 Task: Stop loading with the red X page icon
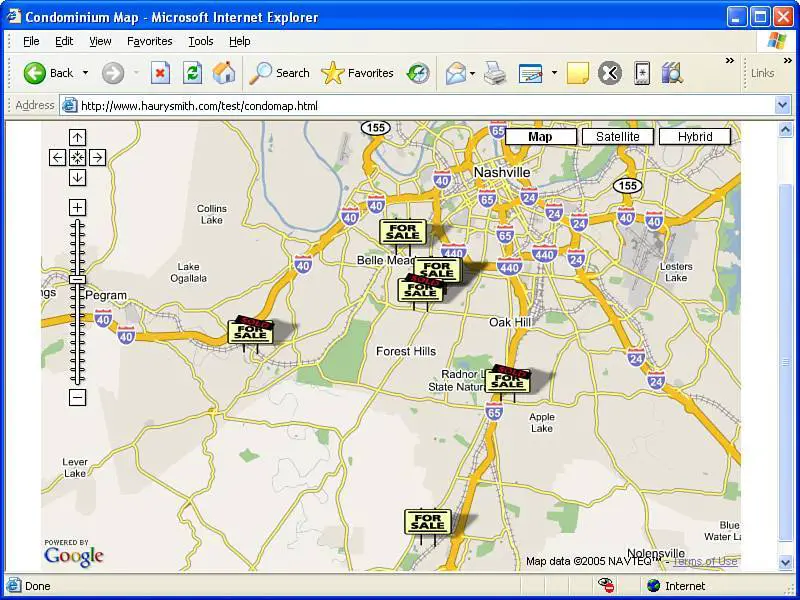click(x=160, y=73)
